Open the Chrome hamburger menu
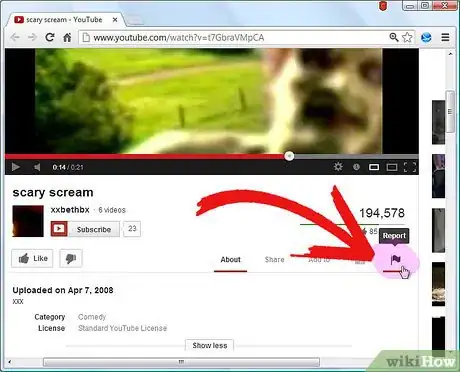This screenshot has width=460, height=372. 445,37
